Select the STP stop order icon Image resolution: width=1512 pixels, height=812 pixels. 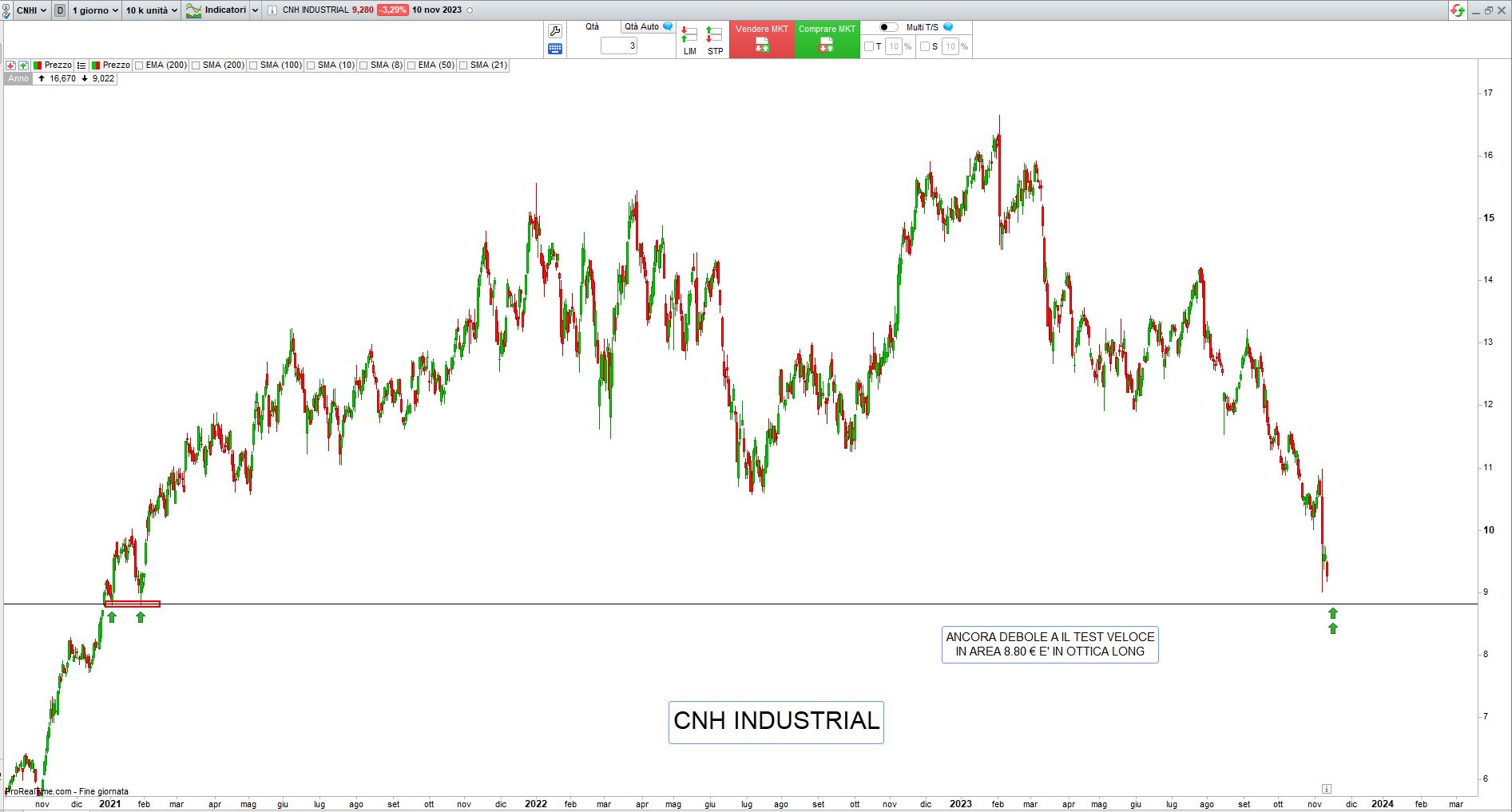pos(715,40)
